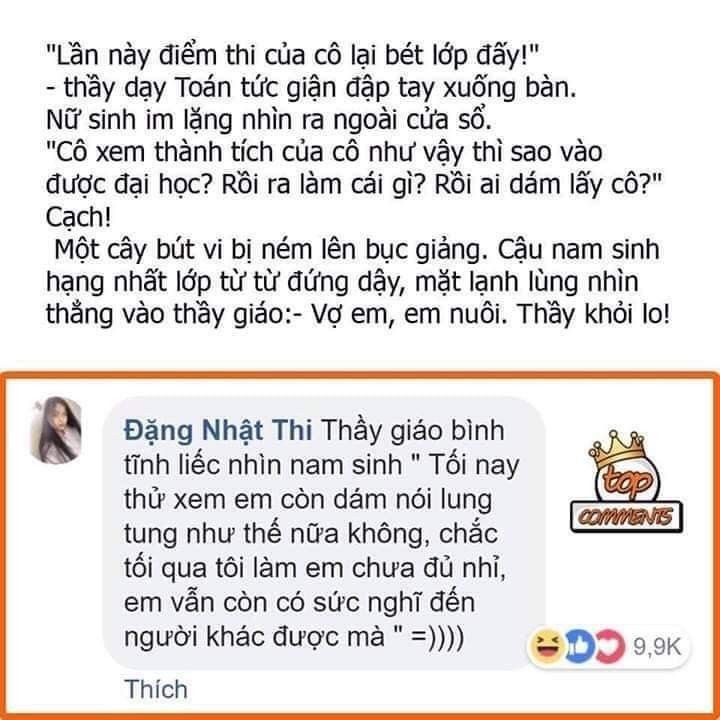
Task: Click the blue thumbs-up Like reaction
Action: pos(579,647)
